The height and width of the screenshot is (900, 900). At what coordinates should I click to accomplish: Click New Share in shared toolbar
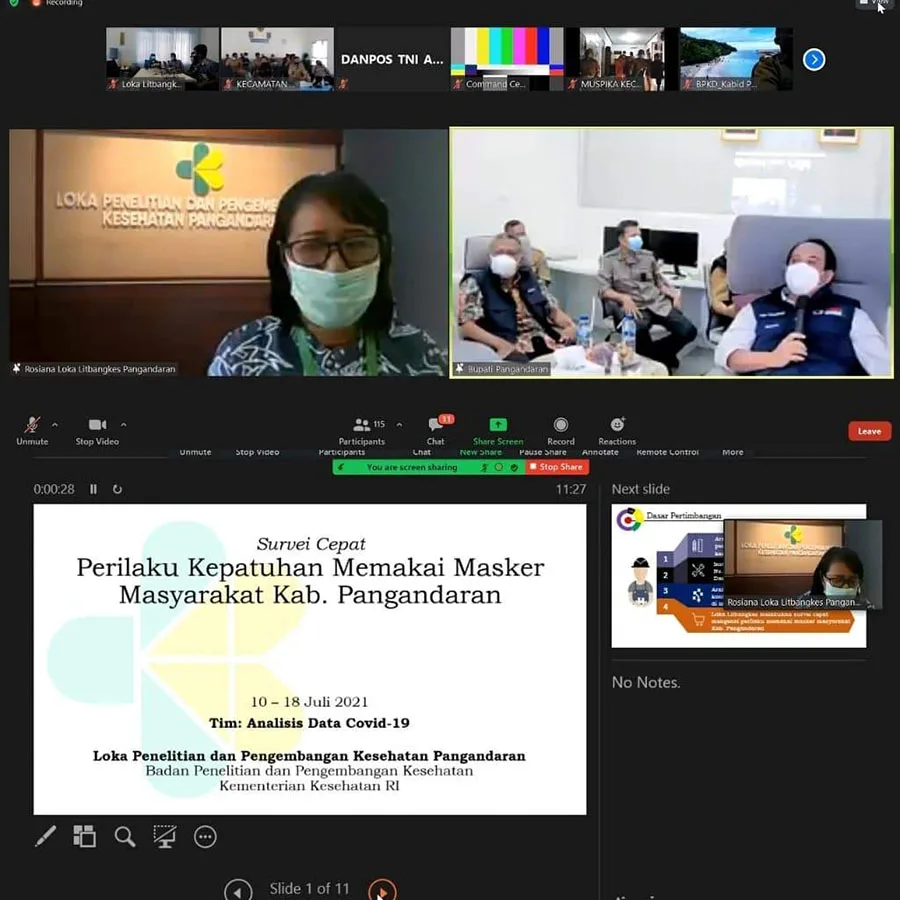[x=480, y=452]
